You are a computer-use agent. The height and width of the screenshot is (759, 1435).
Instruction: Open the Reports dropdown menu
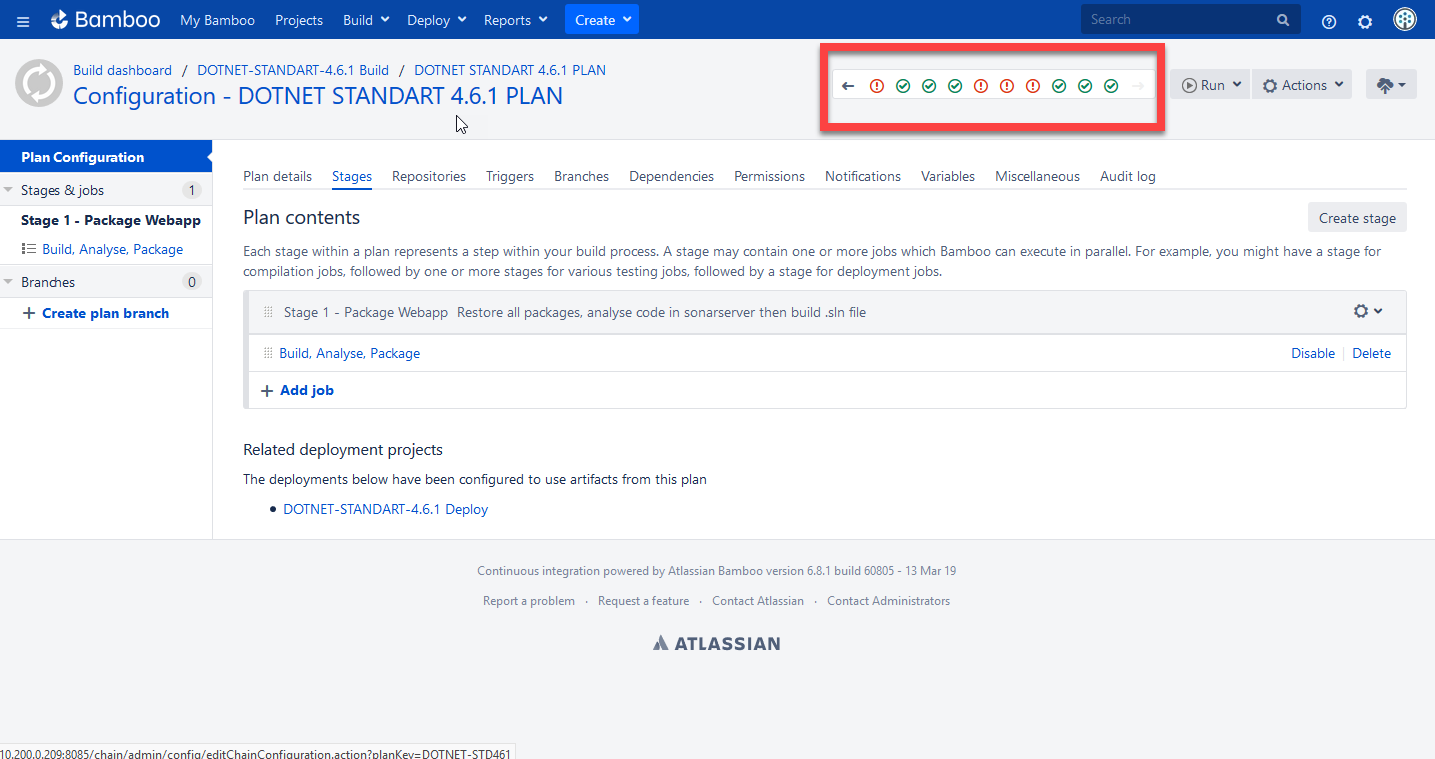tap(516, 20)
